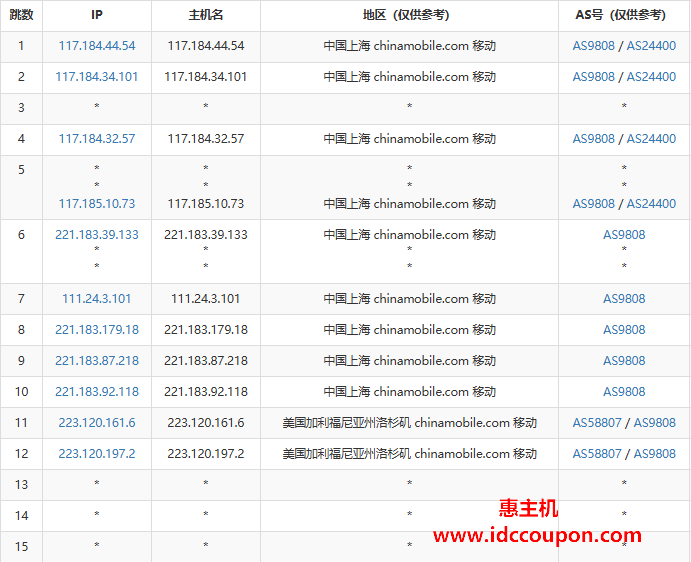Select the 主机名 column header
The height and width of the screenshot is (562, 691).
point(206,15)
